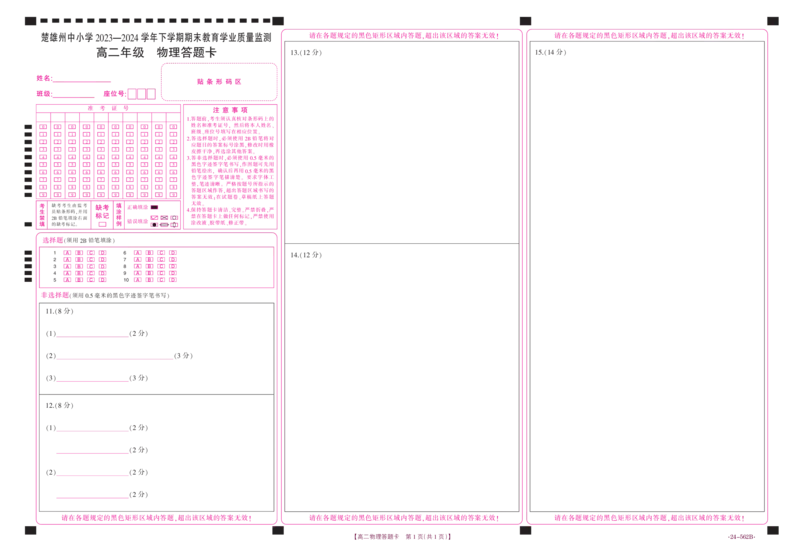Click the upper half of the middle panel
This screenshot has width=800, height=553.
pos(402,140)
